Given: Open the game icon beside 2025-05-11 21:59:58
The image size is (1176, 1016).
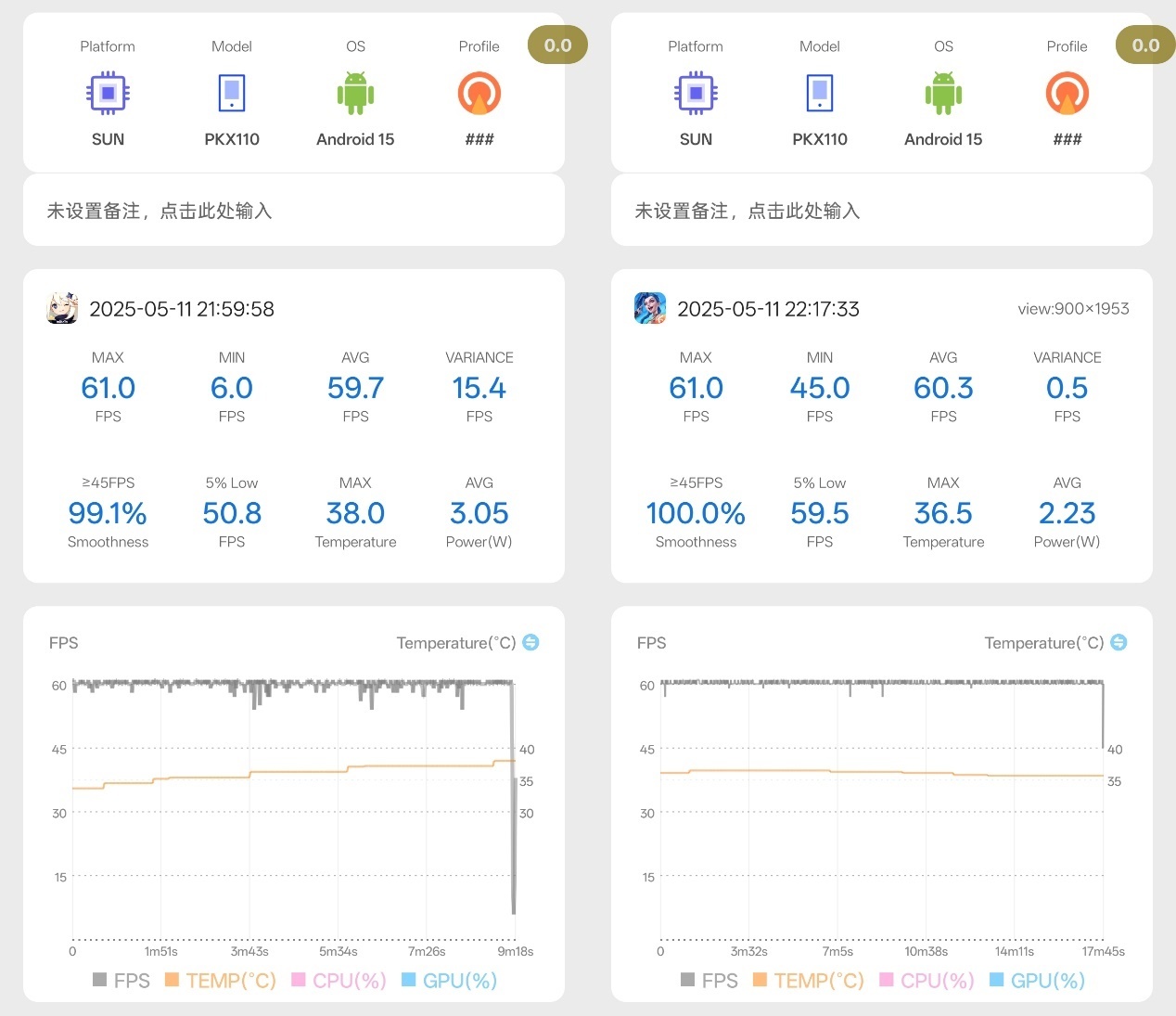Looking at the screenshot, I should click(x=62, y=308).
